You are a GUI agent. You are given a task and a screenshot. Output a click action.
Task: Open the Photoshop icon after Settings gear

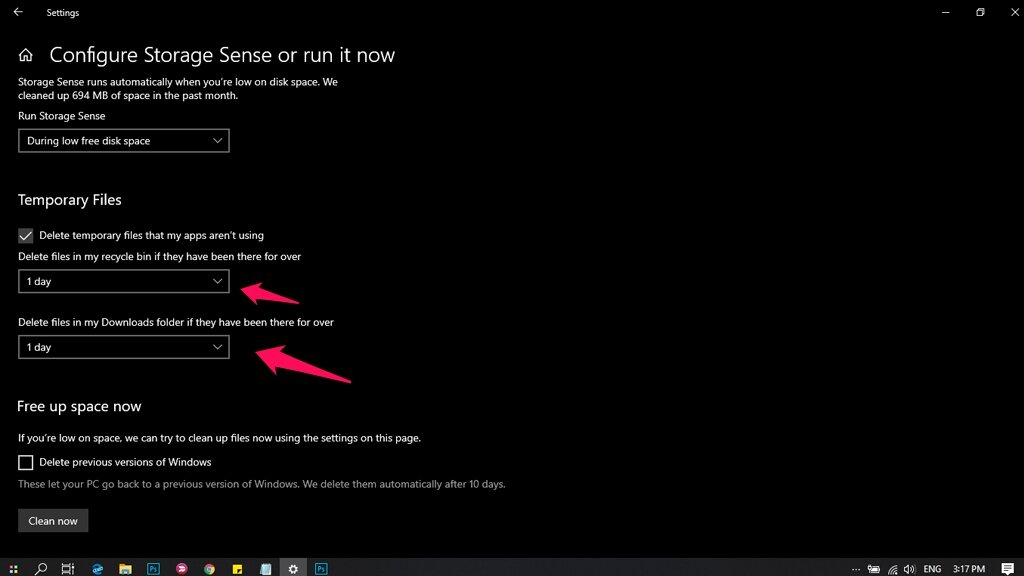point(321,569)
